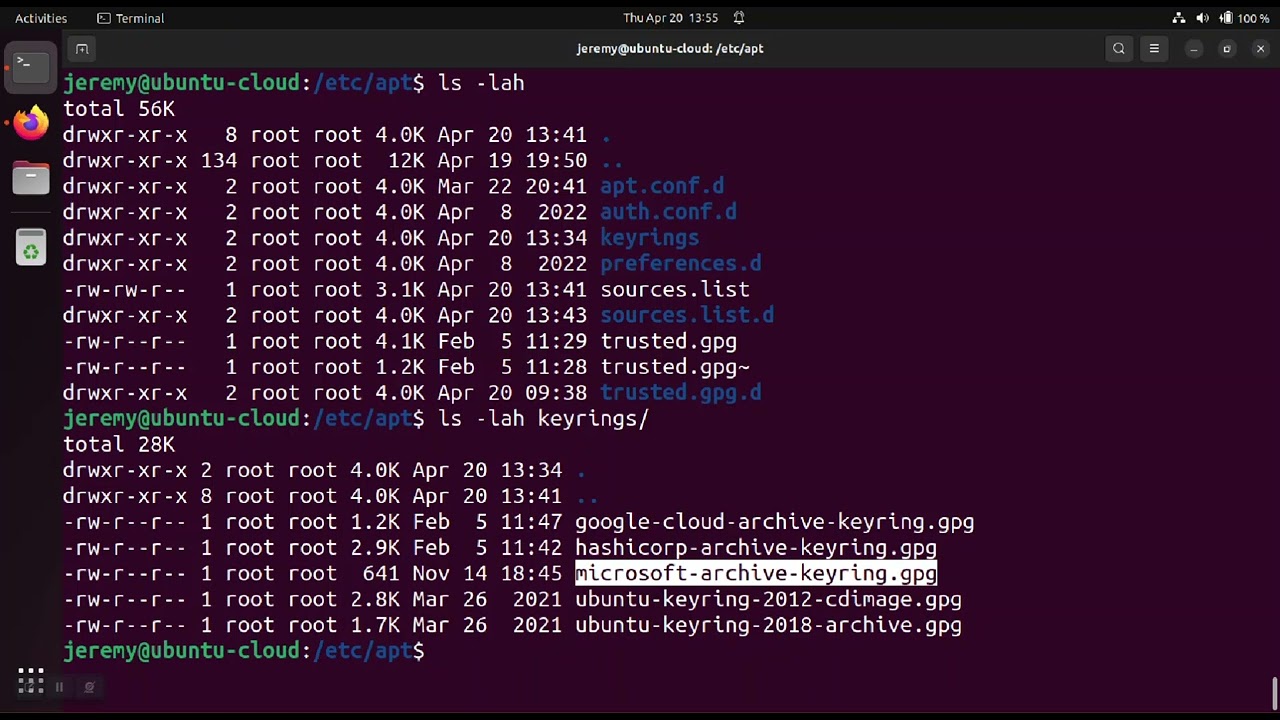Click the 'total 28K' line

point(119,445)
